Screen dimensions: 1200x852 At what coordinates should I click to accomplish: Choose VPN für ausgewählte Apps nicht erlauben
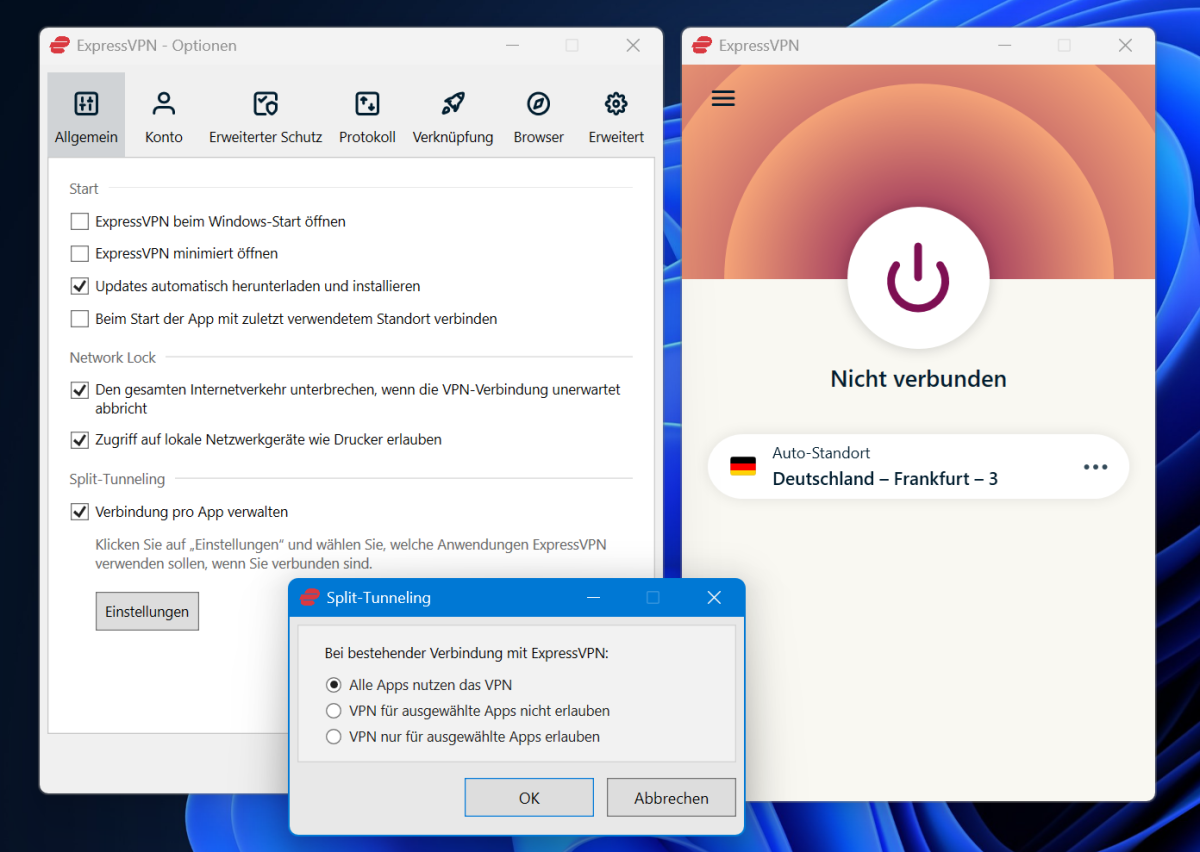point(334,711)
